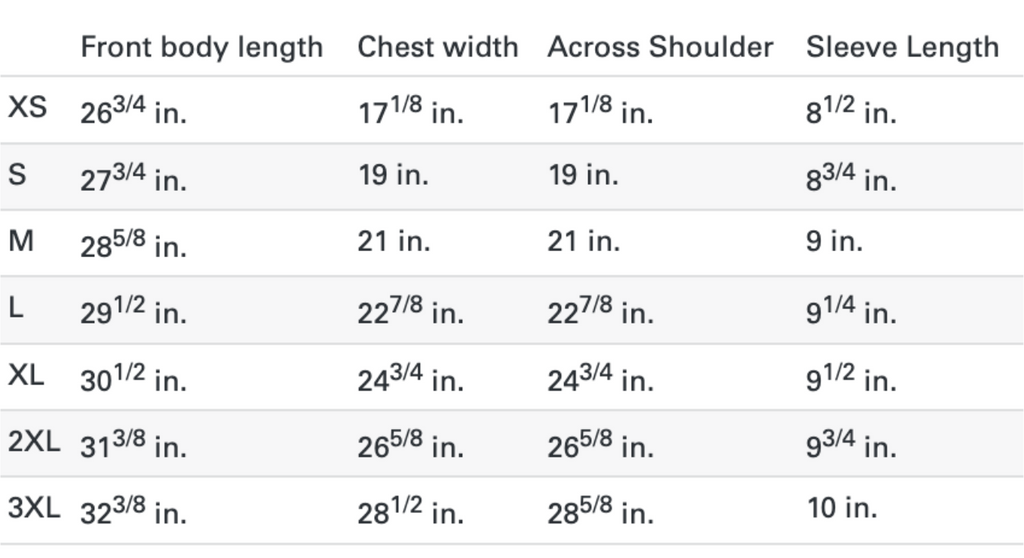
Task: Click the Front body length column header
Action: 201,47
